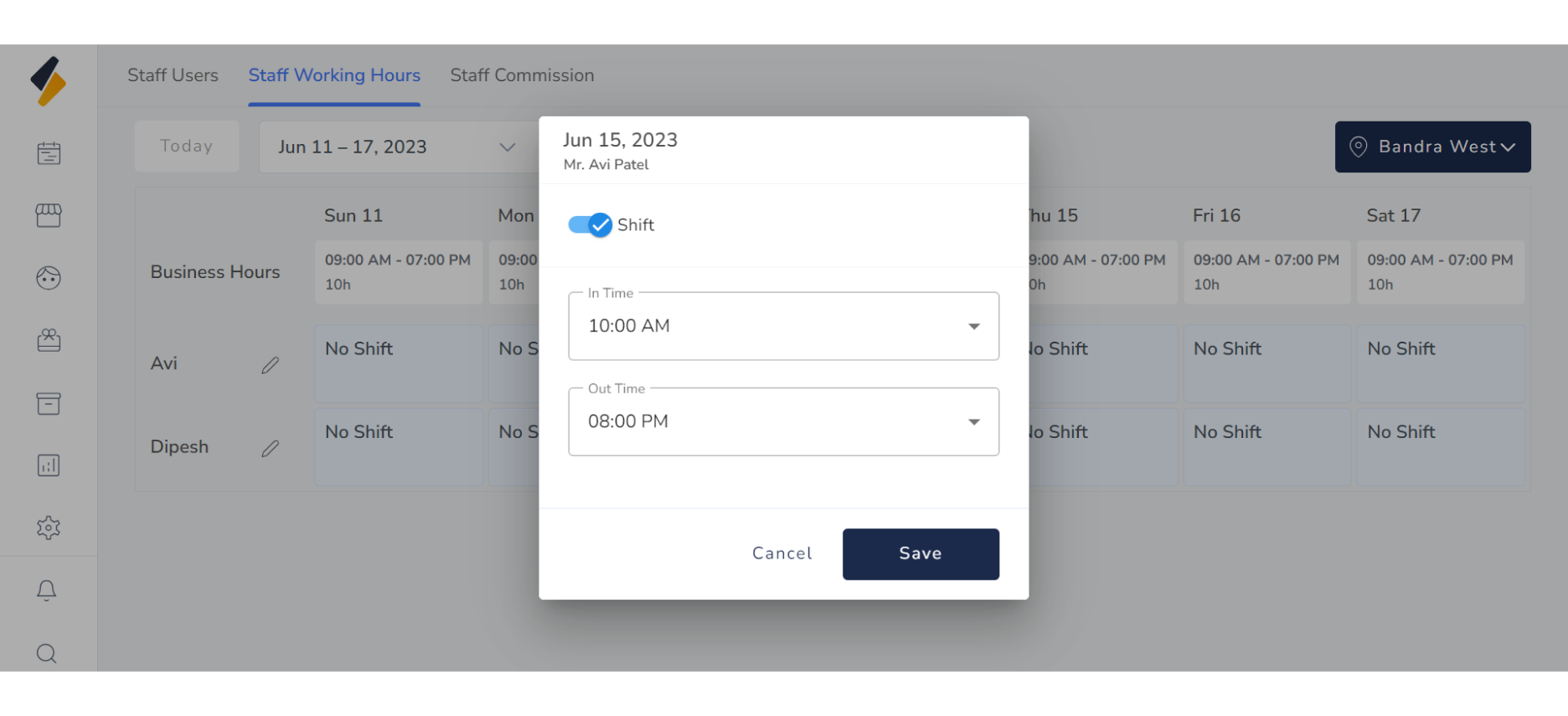This screenshot has height=716, width=1568.
Task: Open the reports chart icon
Action: (x=49, y=466)
